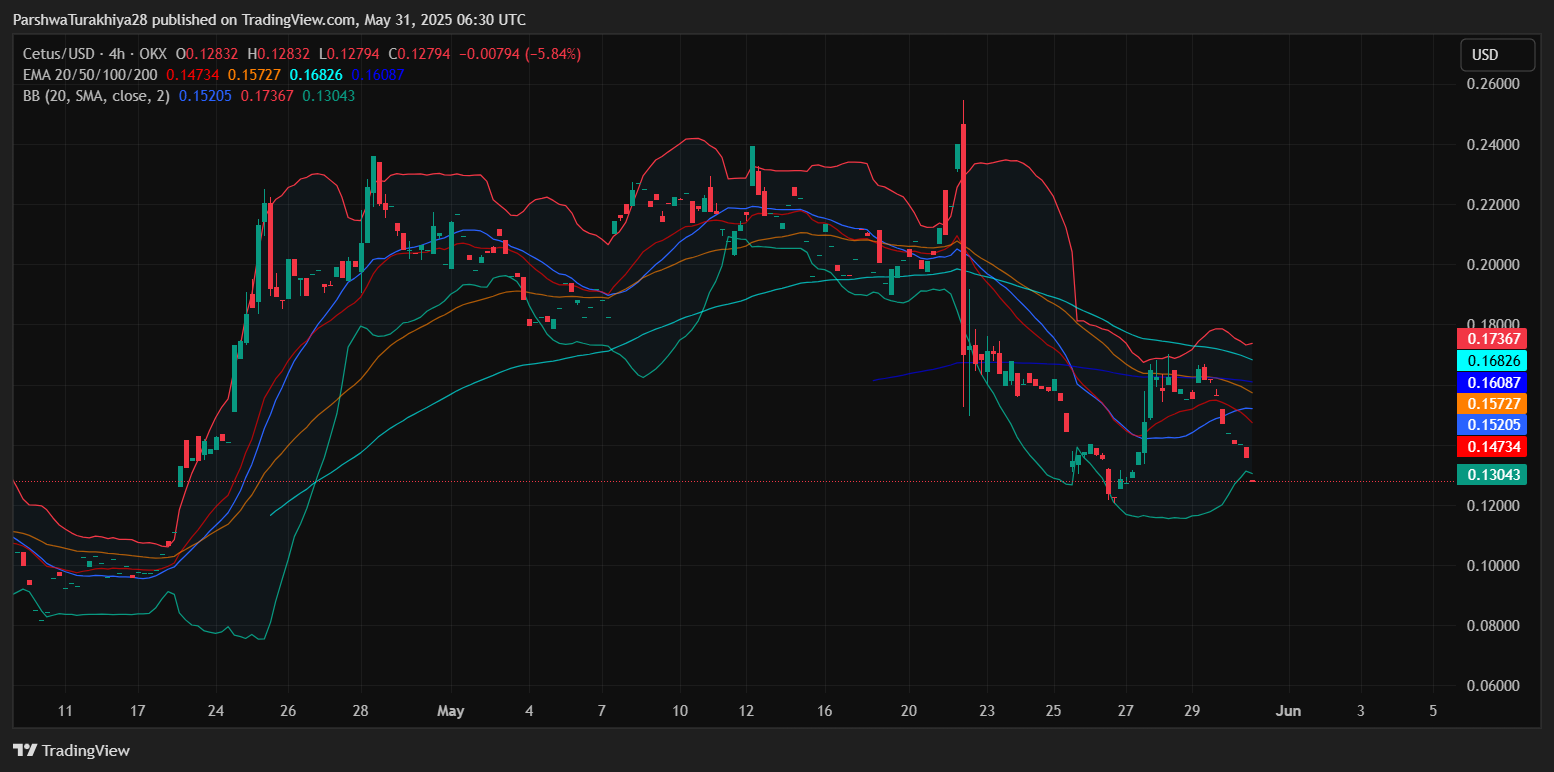Click the TradingView logo icon at bottom left

25,750
